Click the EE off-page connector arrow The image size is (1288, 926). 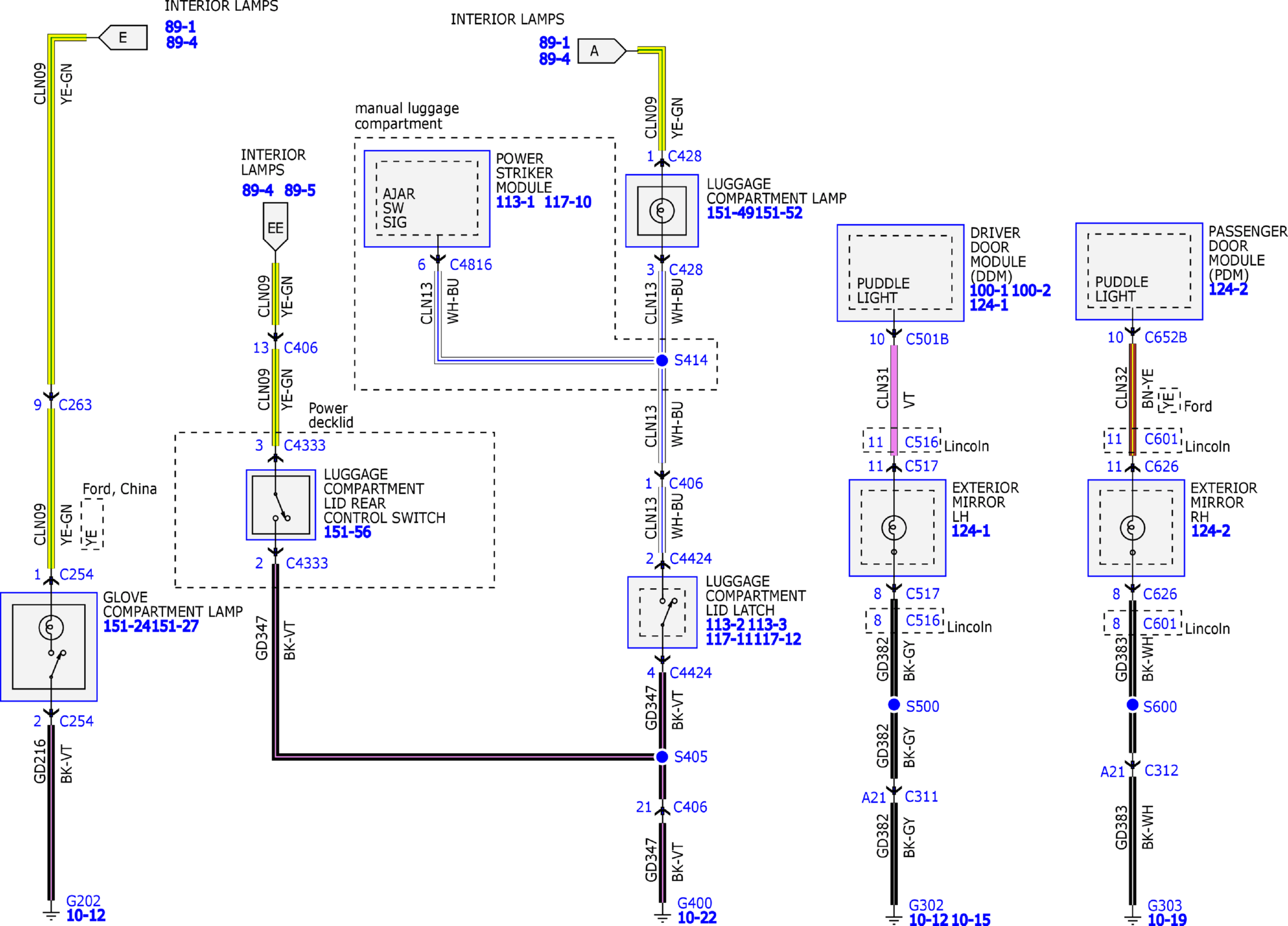tap(275, 227)
